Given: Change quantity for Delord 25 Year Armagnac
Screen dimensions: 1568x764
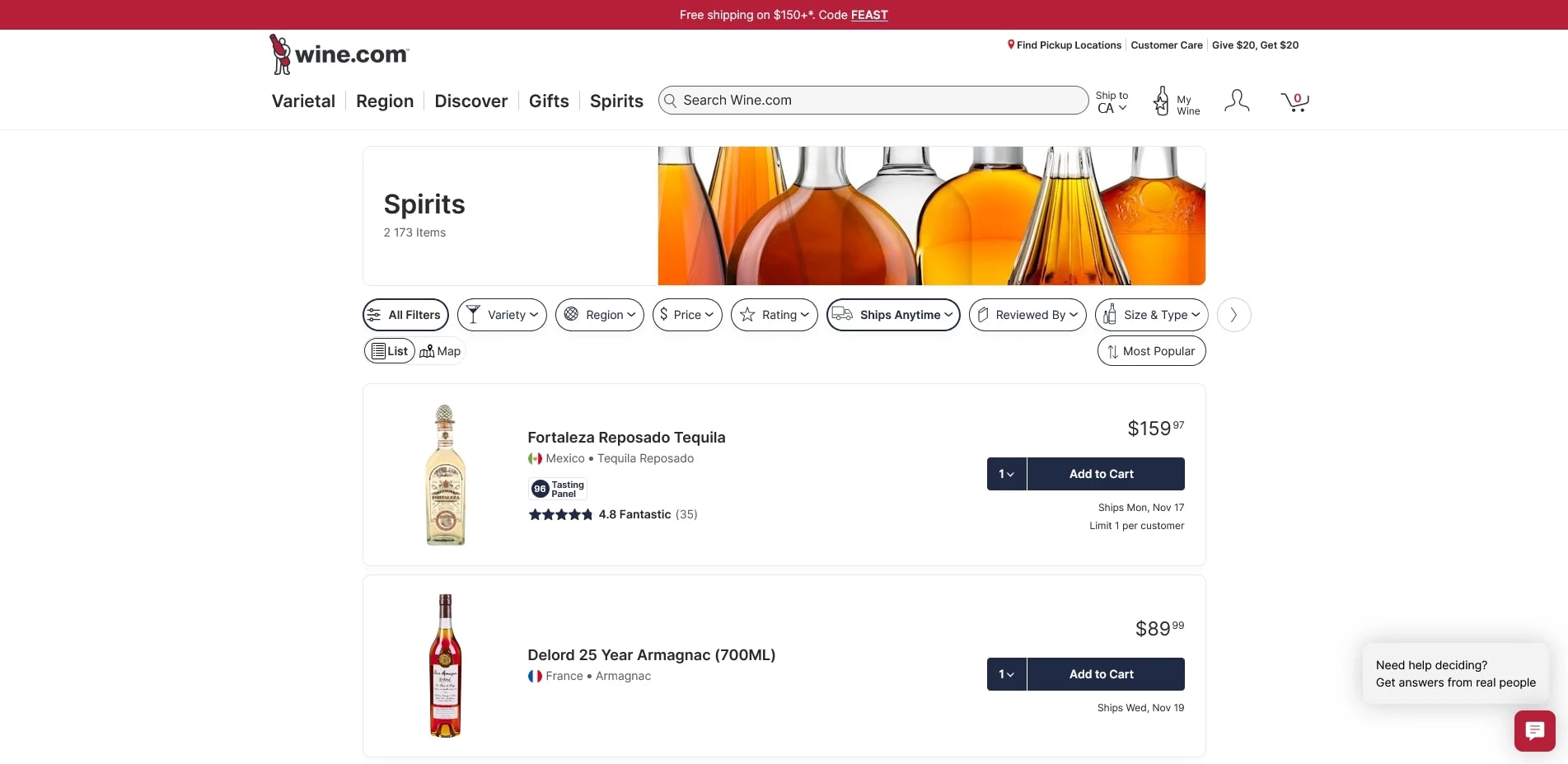Looking at the screenshot, I should 1006,673.
